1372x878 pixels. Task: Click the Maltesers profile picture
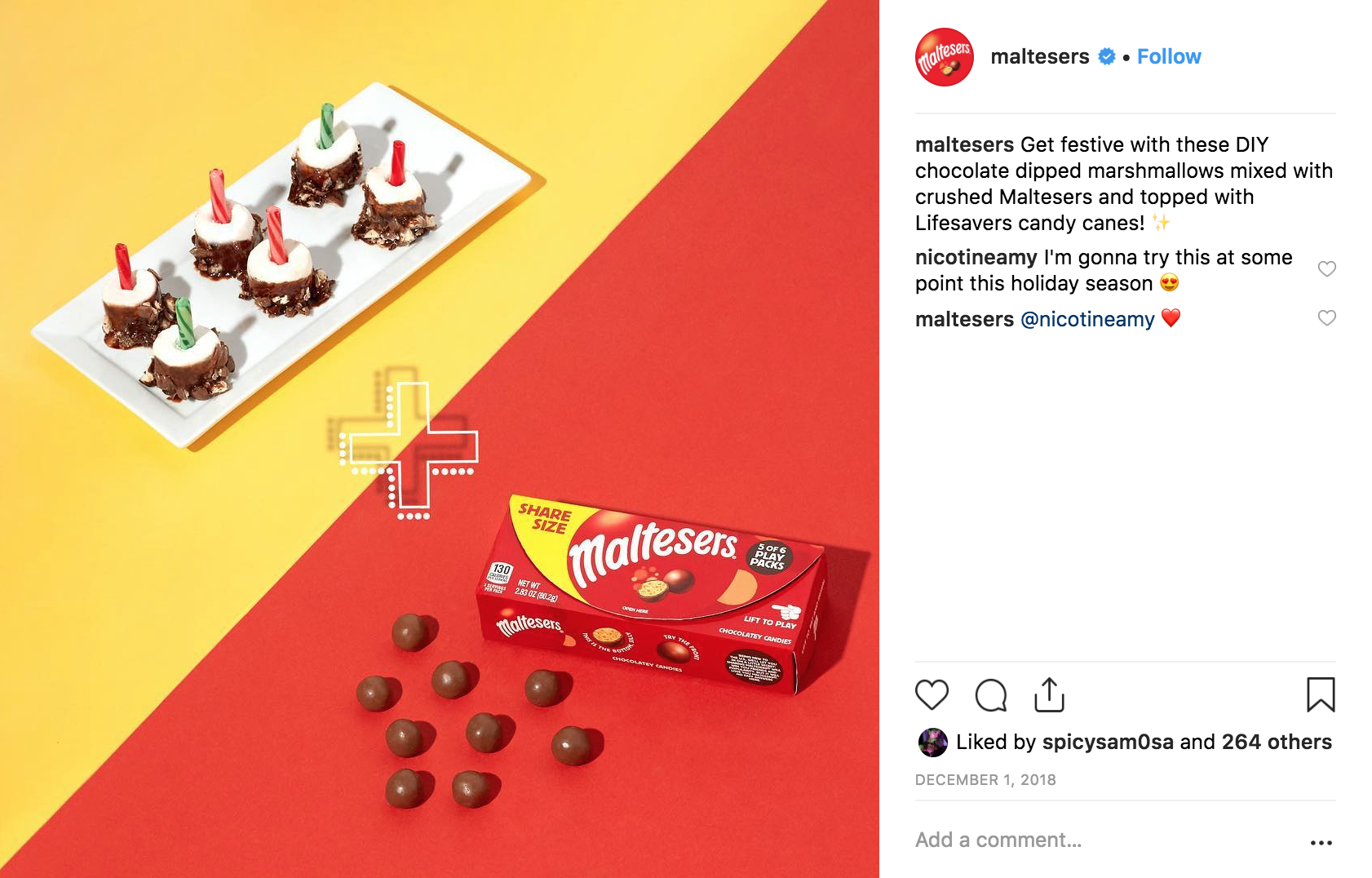pos(945,57)
